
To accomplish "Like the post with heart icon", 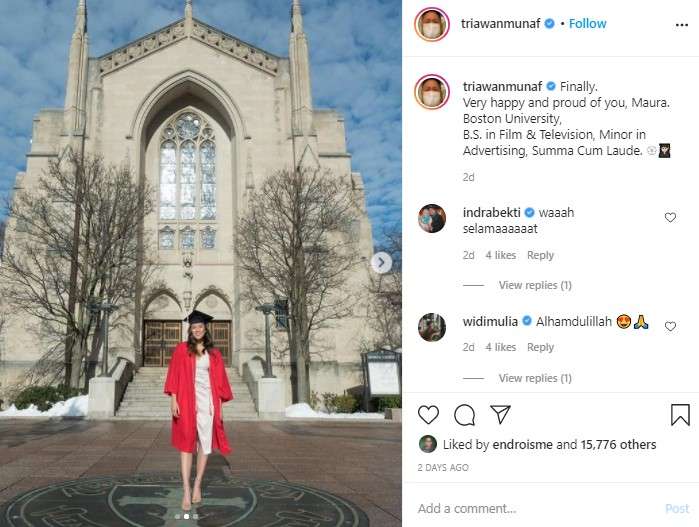I will (428, 415).
